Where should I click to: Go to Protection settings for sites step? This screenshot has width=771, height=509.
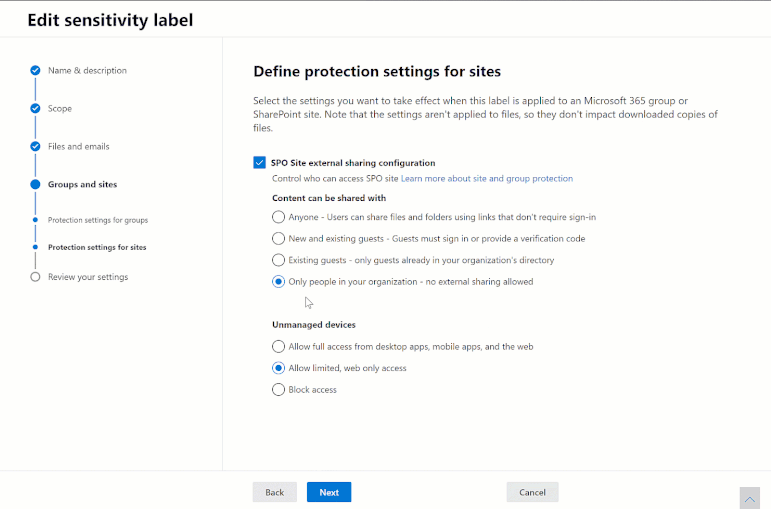coord(96,247)
